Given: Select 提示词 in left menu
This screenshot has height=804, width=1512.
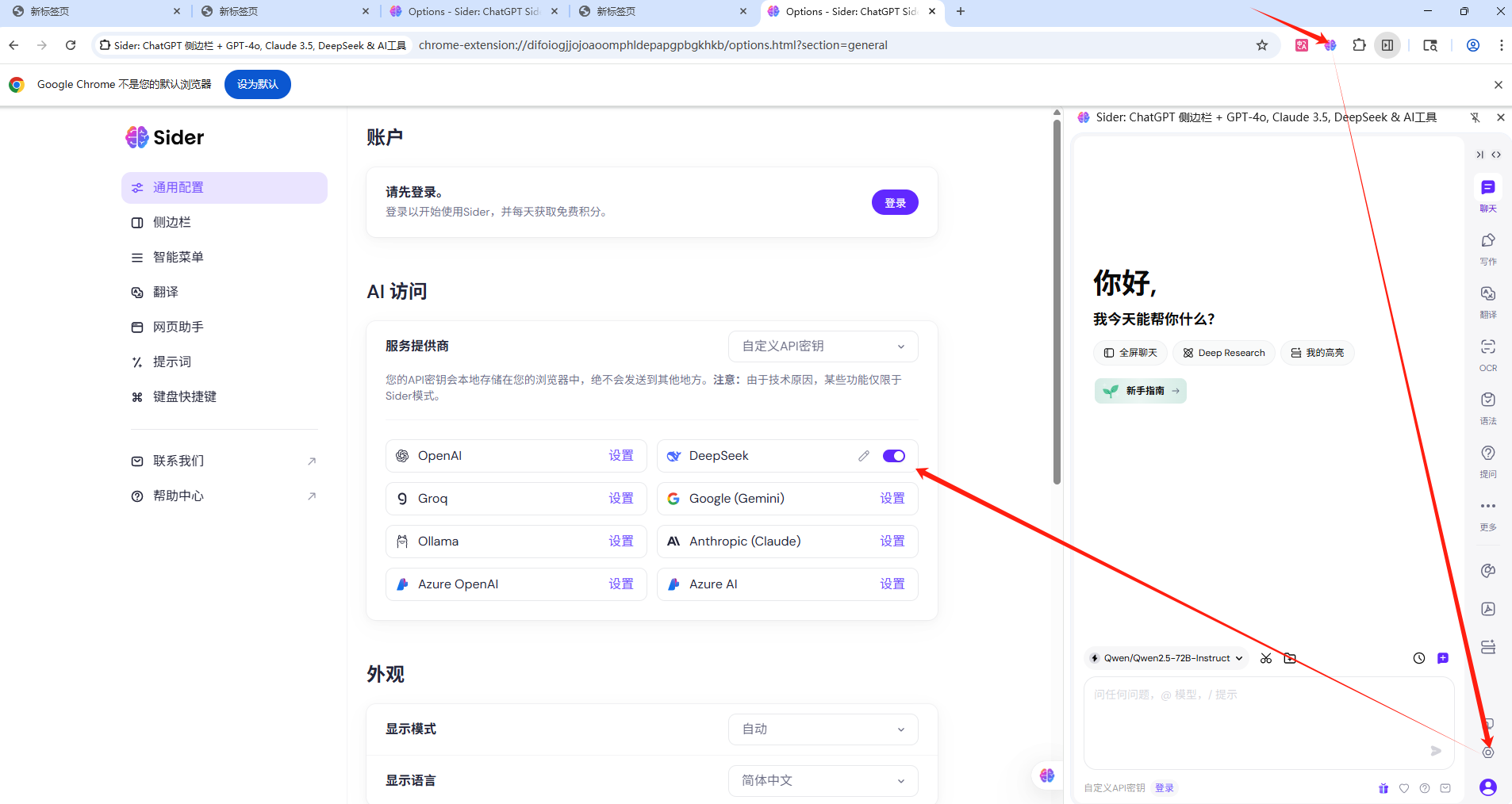Looking at the screenshot, I should 224,362.
